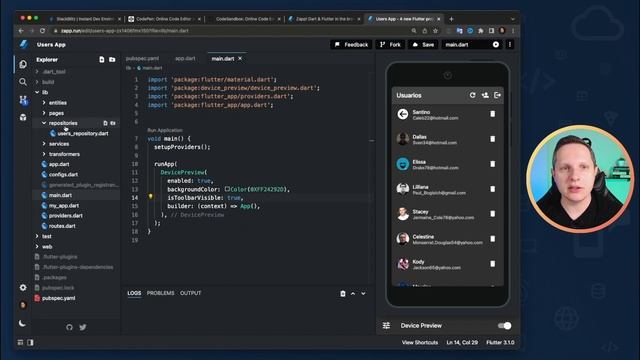The height and width of the screenshot is (360, 640).
Task: Open the Explorer files sidebar icon
Action: coord(23,64)
